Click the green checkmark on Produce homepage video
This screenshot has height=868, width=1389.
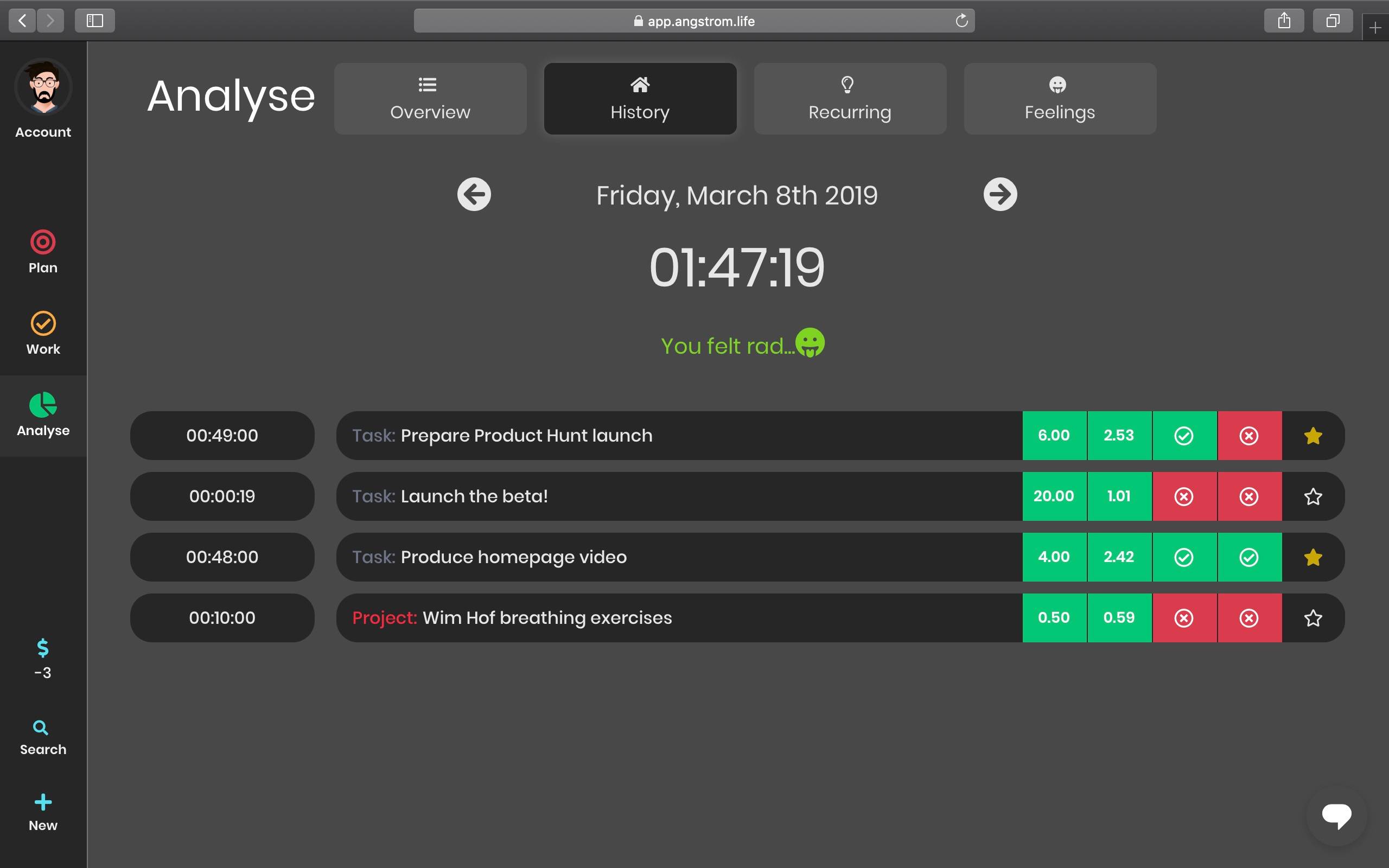[1183, 557]
